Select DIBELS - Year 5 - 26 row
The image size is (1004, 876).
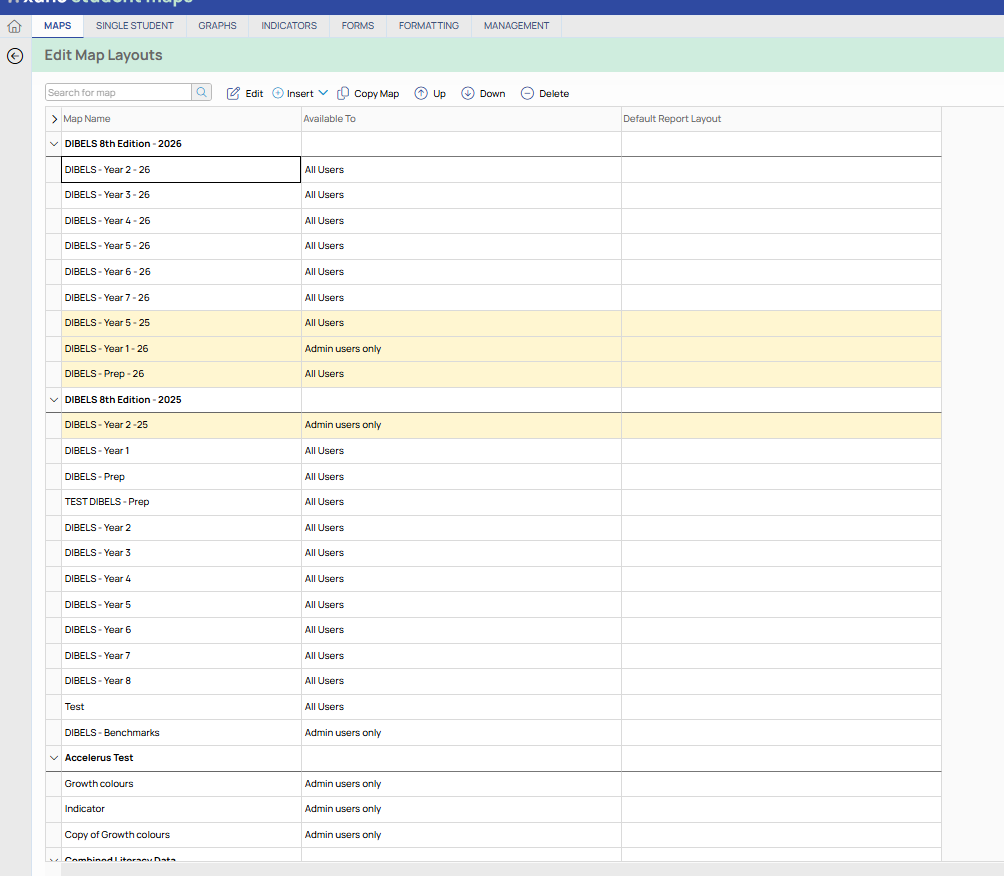[493, 247]
